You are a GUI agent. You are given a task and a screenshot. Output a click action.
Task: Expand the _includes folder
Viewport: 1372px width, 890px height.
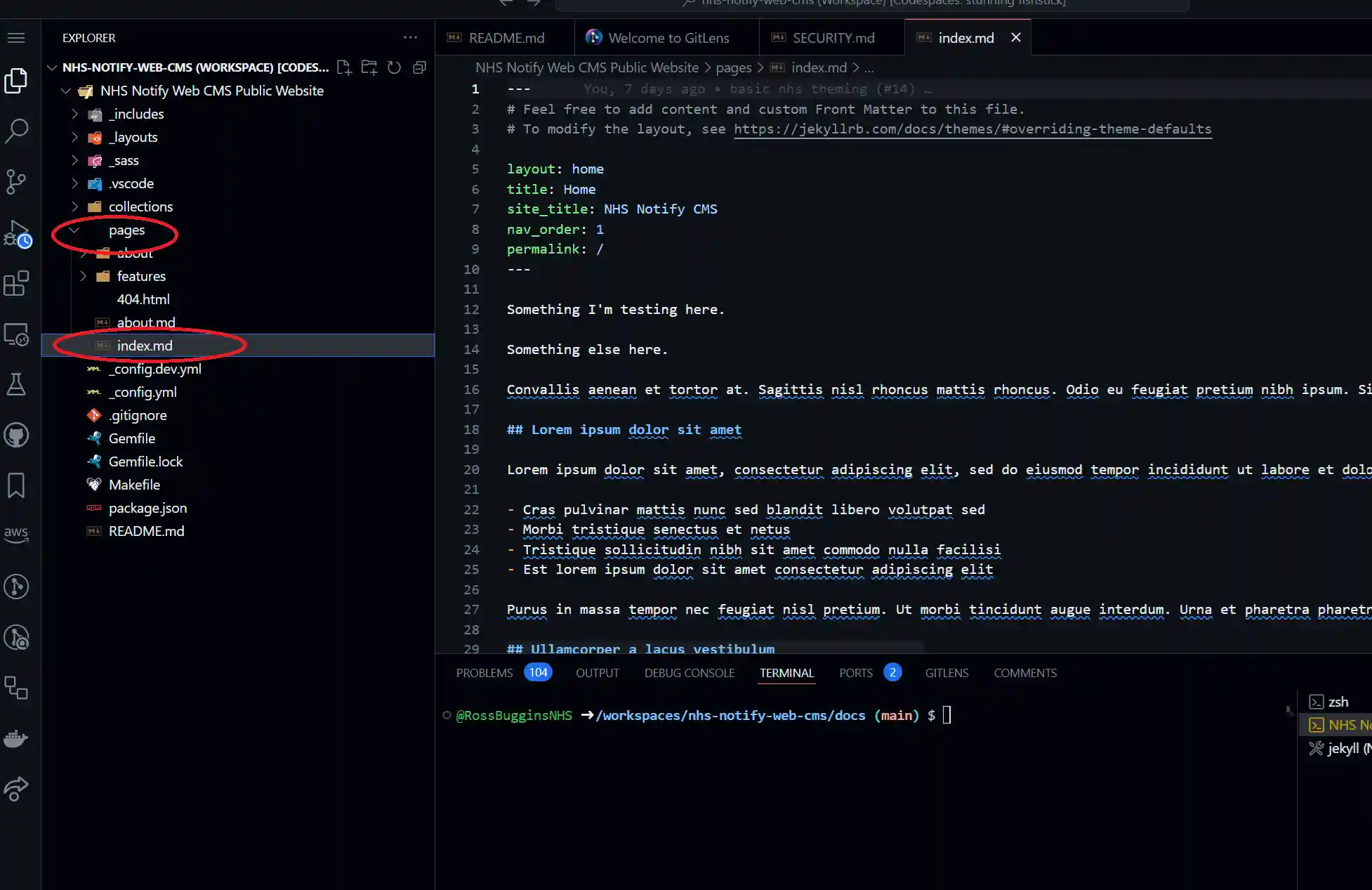tap(138, 114)
